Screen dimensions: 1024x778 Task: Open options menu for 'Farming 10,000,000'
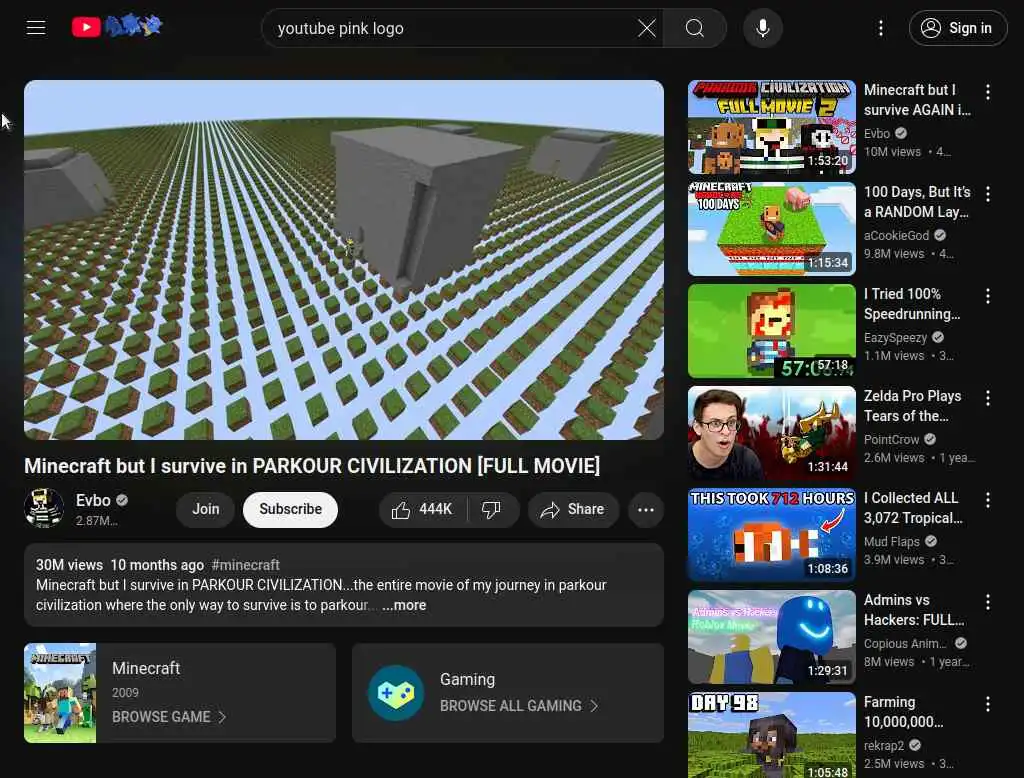[x=987, y=704]
